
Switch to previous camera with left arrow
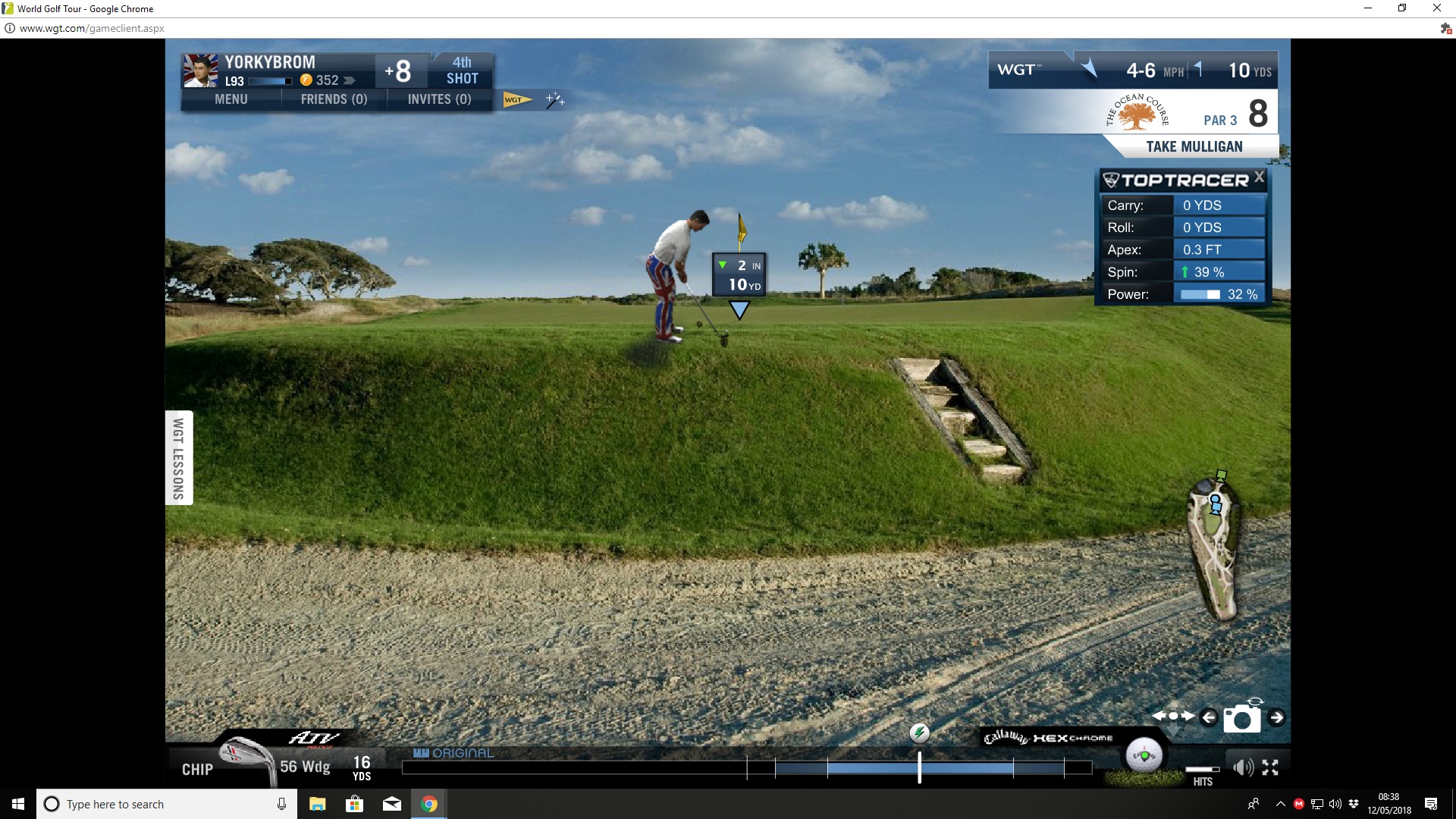[1209, 717]
